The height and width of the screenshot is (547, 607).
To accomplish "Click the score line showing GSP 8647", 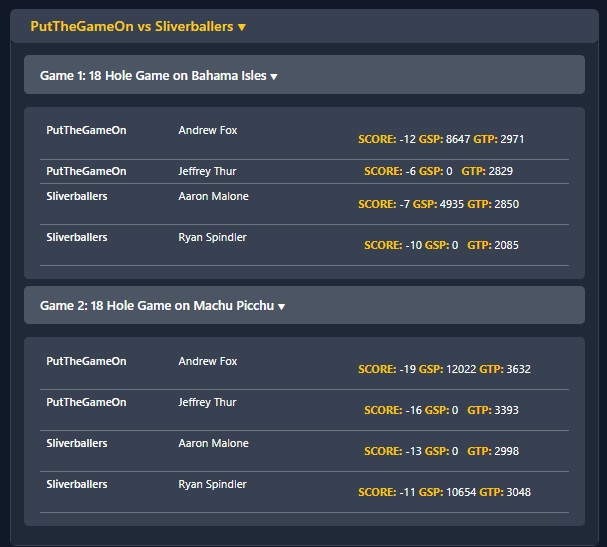I will click(441, 139).
